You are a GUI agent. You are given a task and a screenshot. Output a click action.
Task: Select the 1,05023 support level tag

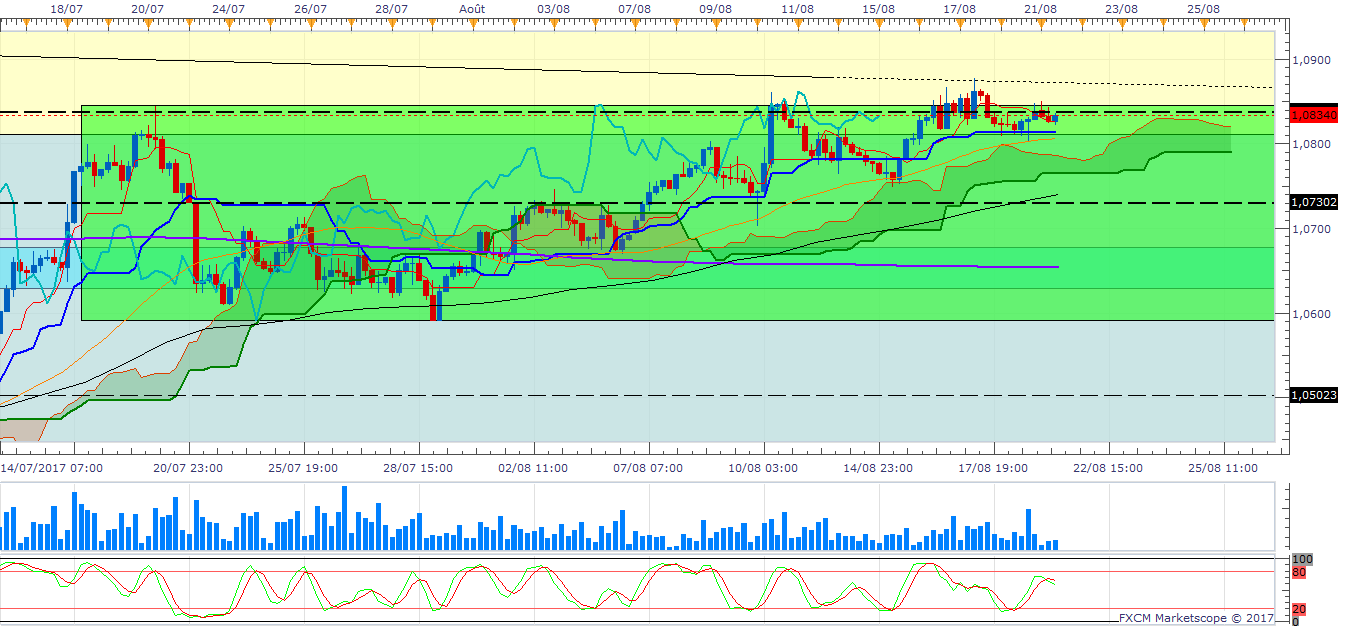(1314, 395)
